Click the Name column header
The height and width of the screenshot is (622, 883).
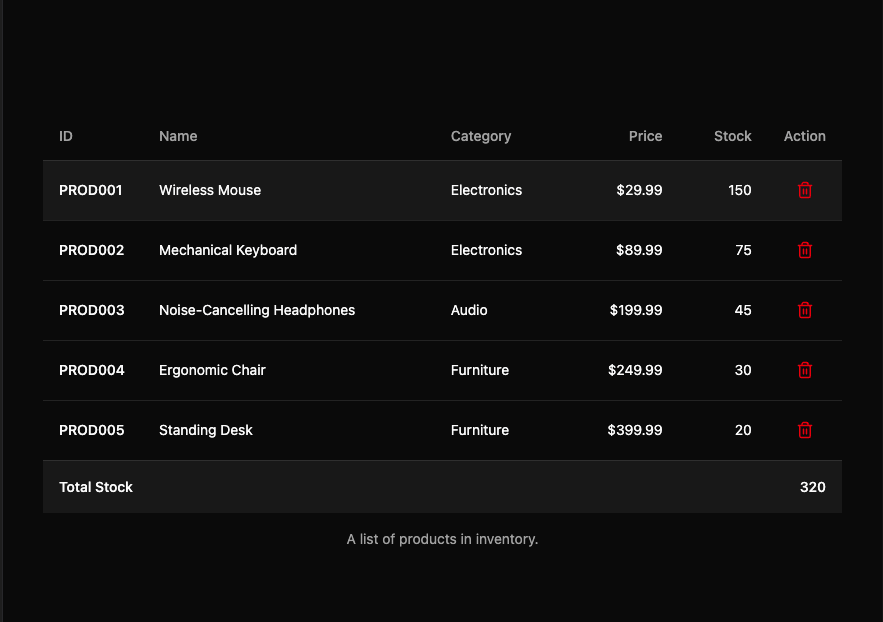click(x=178, y=136)
